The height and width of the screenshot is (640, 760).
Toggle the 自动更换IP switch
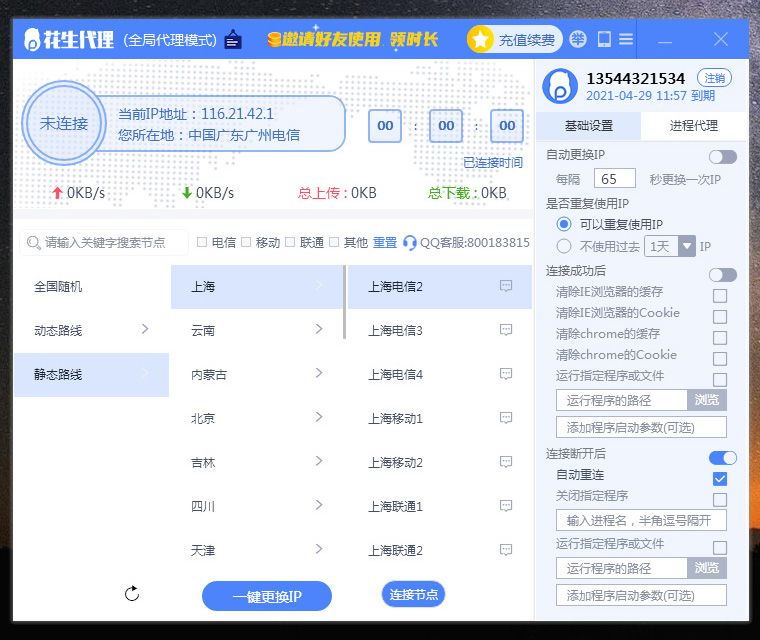[722, 157]
